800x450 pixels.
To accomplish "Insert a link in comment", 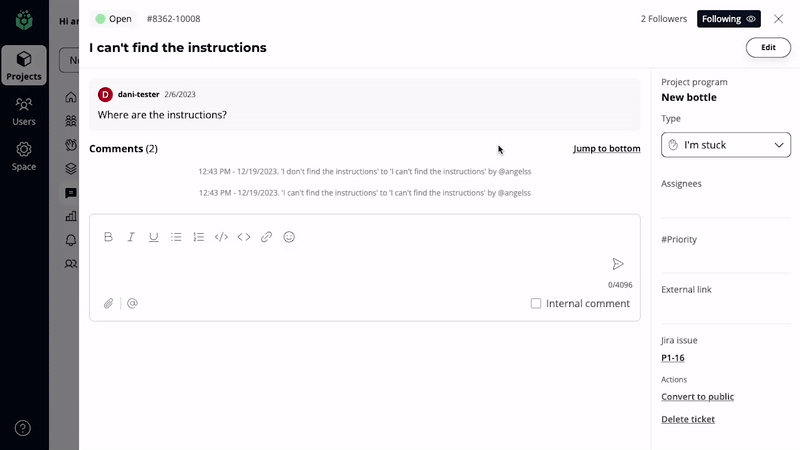I will [266, 237].
